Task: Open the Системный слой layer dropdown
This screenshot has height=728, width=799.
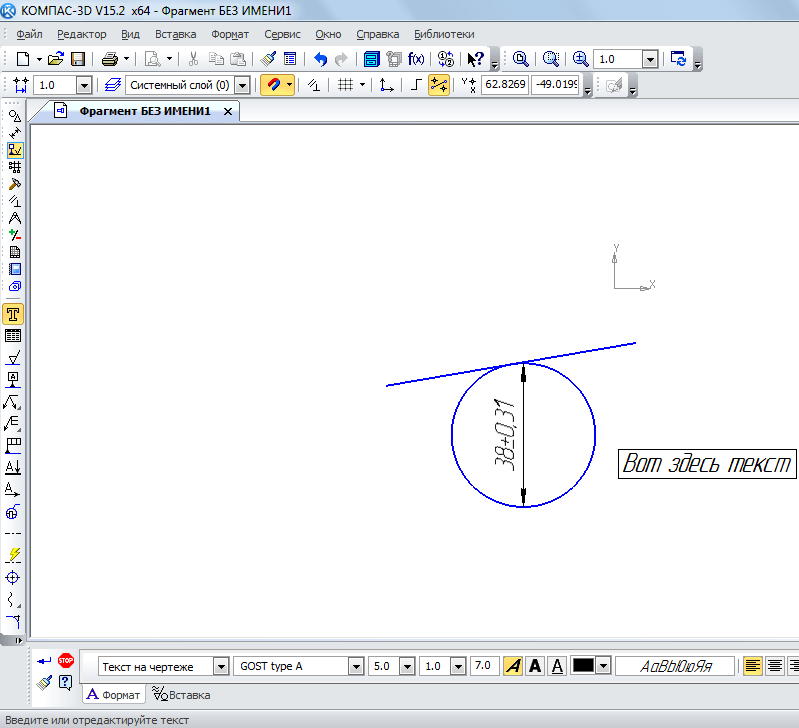Action: click(241, 86)
